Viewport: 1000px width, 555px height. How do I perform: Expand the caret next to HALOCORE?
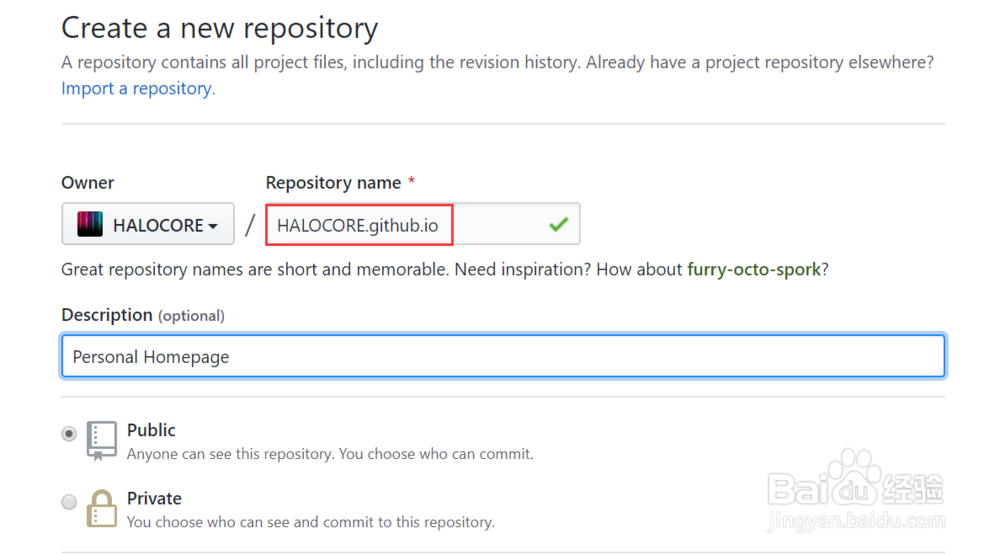click(x=213, y=226)
